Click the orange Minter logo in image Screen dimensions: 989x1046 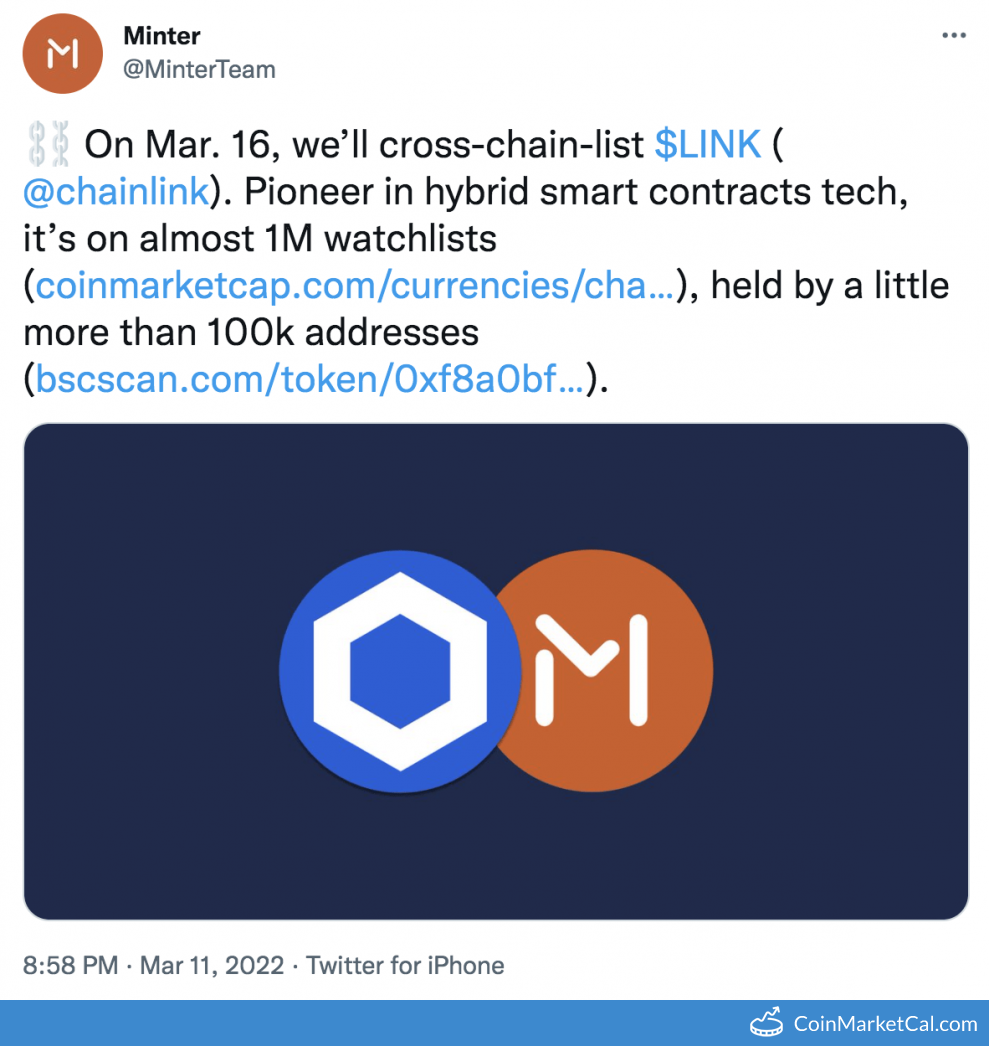(620, 670)
